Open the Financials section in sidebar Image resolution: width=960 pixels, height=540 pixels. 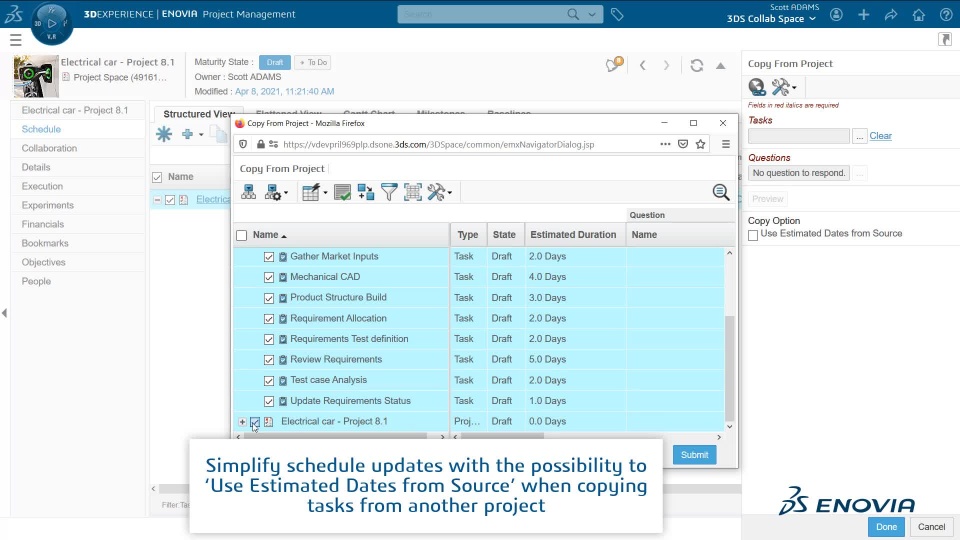pyautogui.click(x=42, y=224)
